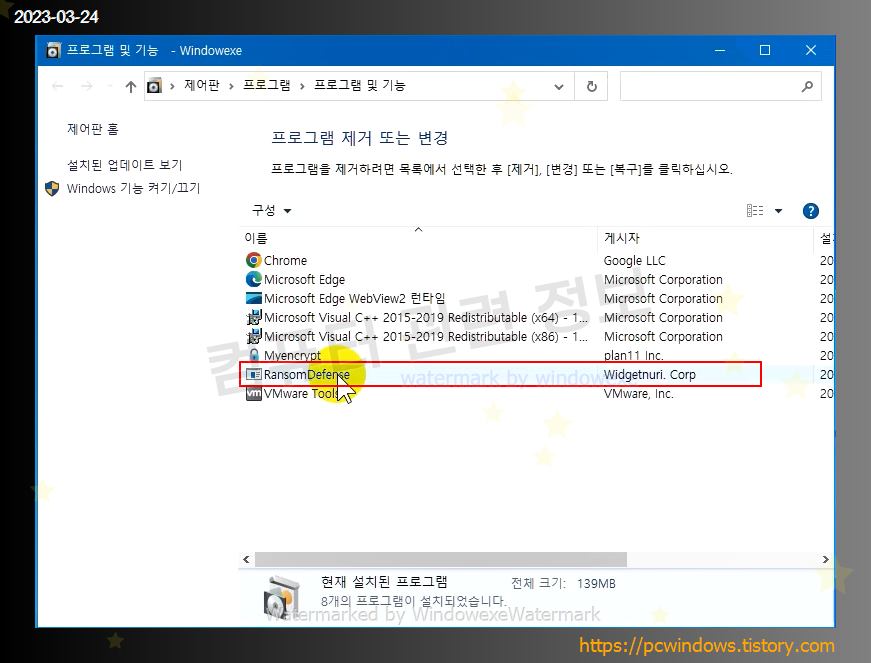Open Windows 기능 켜기/끄기
This screenshot has height=663, width=871.
point(133,188)
